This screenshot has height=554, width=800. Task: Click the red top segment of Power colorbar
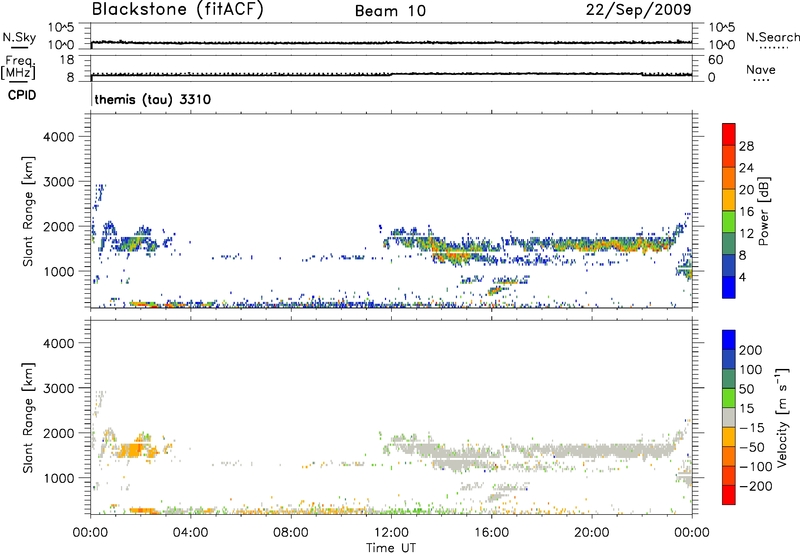729,134
